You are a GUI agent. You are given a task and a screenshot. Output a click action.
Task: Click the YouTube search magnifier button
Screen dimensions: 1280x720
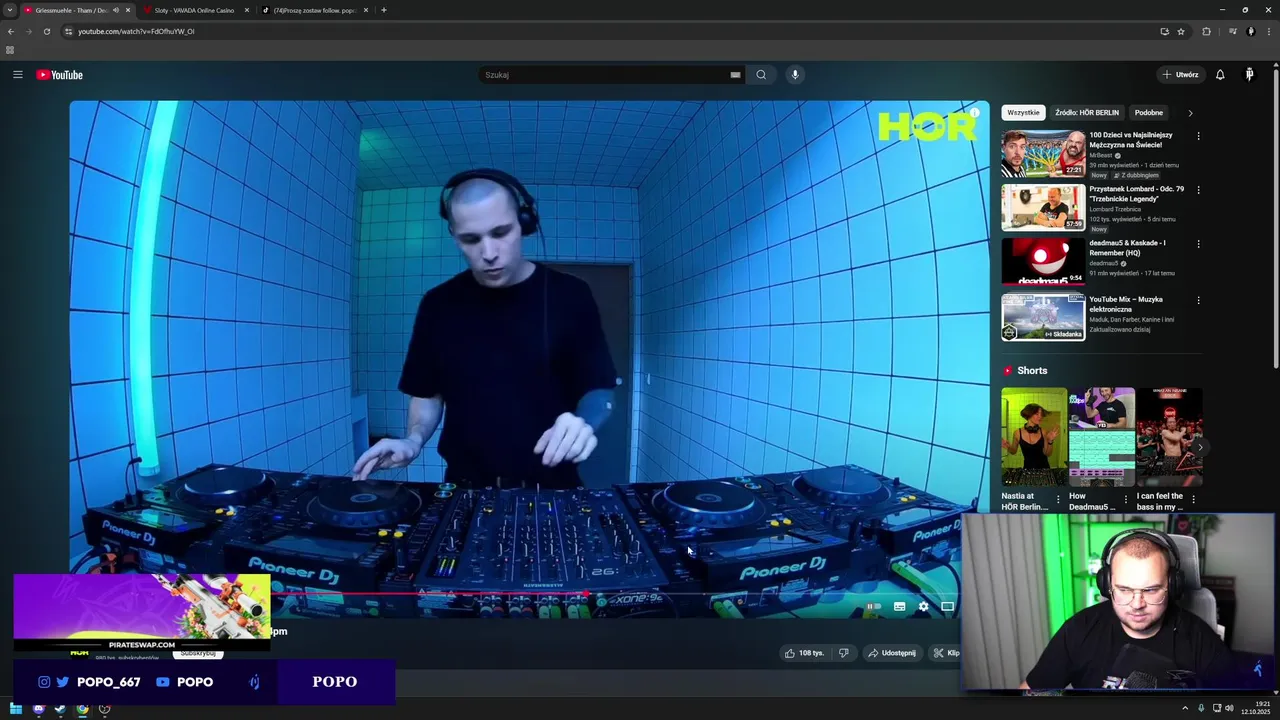pos(761,75)
